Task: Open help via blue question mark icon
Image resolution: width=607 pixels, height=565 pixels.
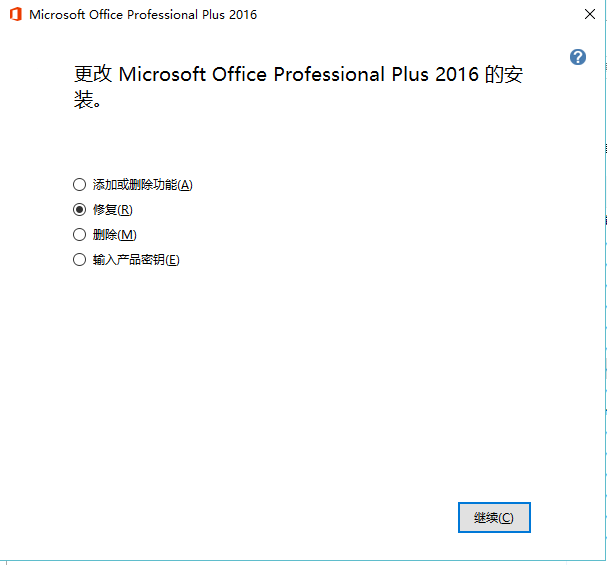Action: pos(578,57)
